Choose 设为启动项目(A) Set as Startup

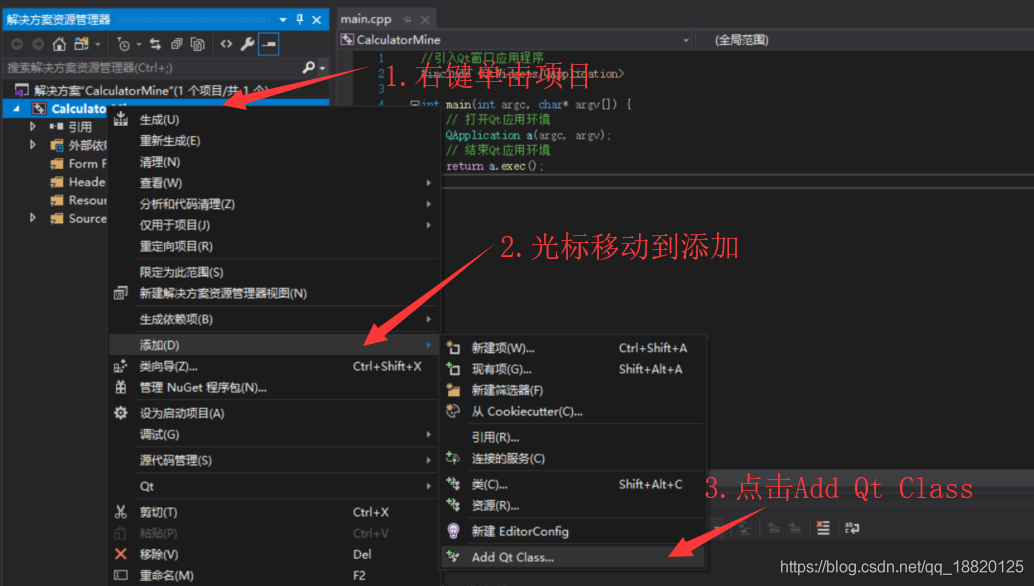point(274,413)
